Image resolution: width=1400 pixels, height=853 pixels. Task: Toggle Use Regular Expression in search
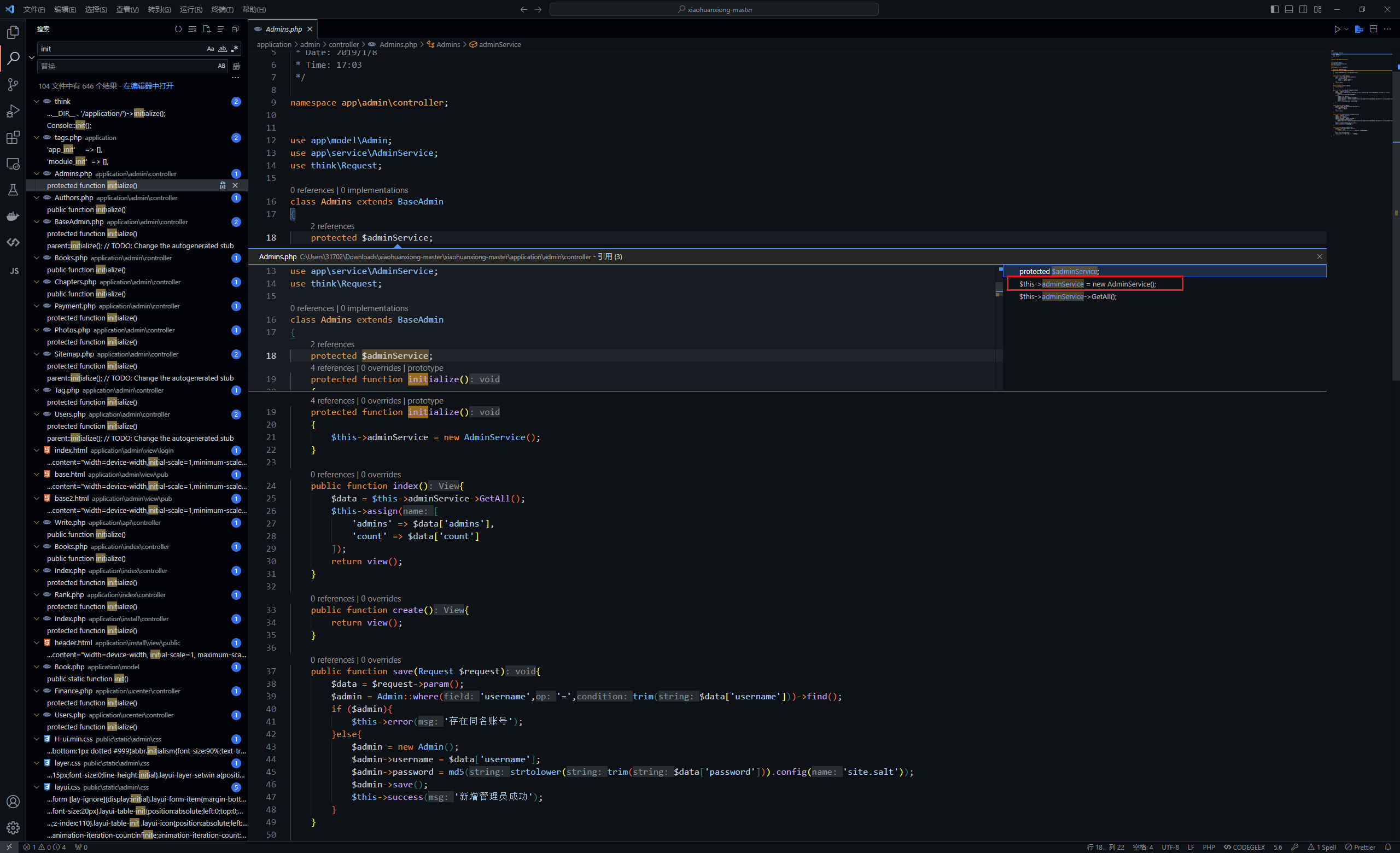[235, 49]
